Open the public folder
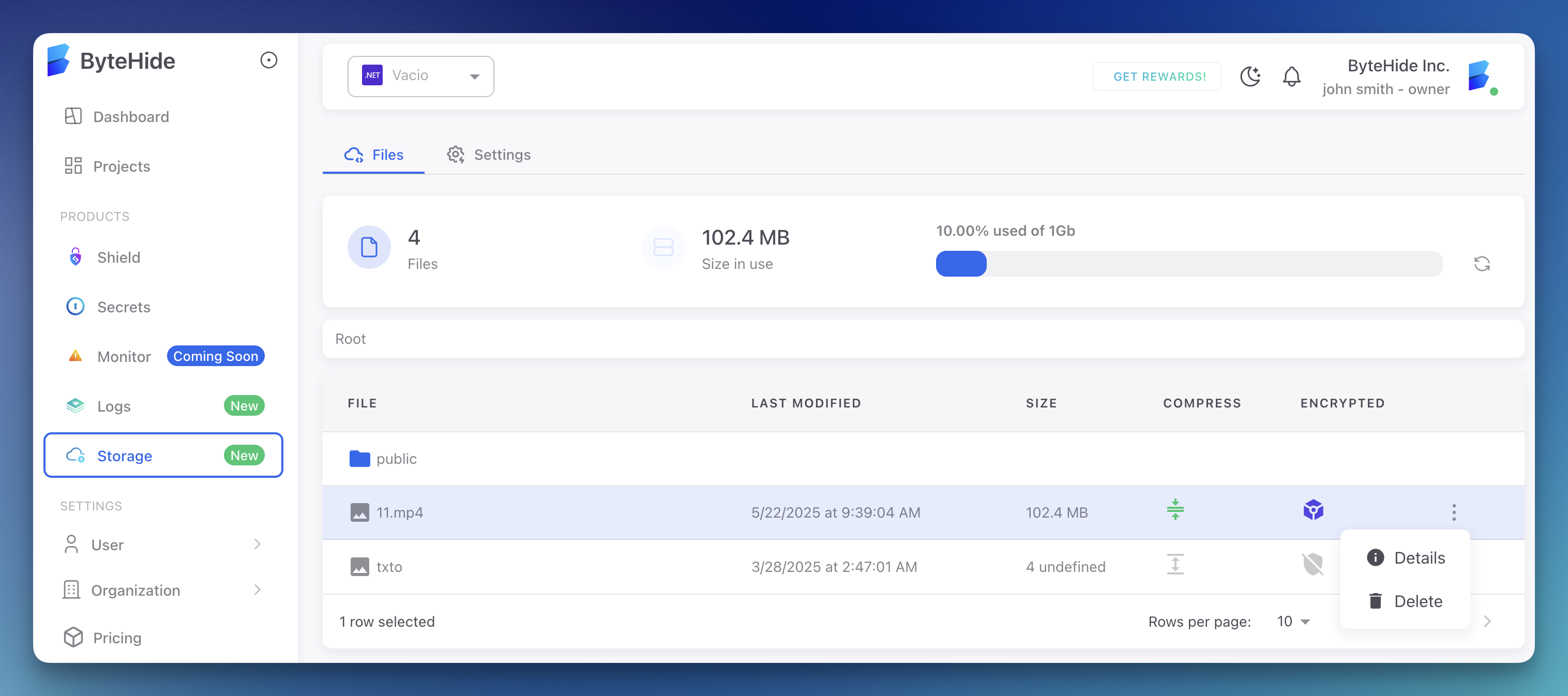1568x696 pixels. point(396,459)
